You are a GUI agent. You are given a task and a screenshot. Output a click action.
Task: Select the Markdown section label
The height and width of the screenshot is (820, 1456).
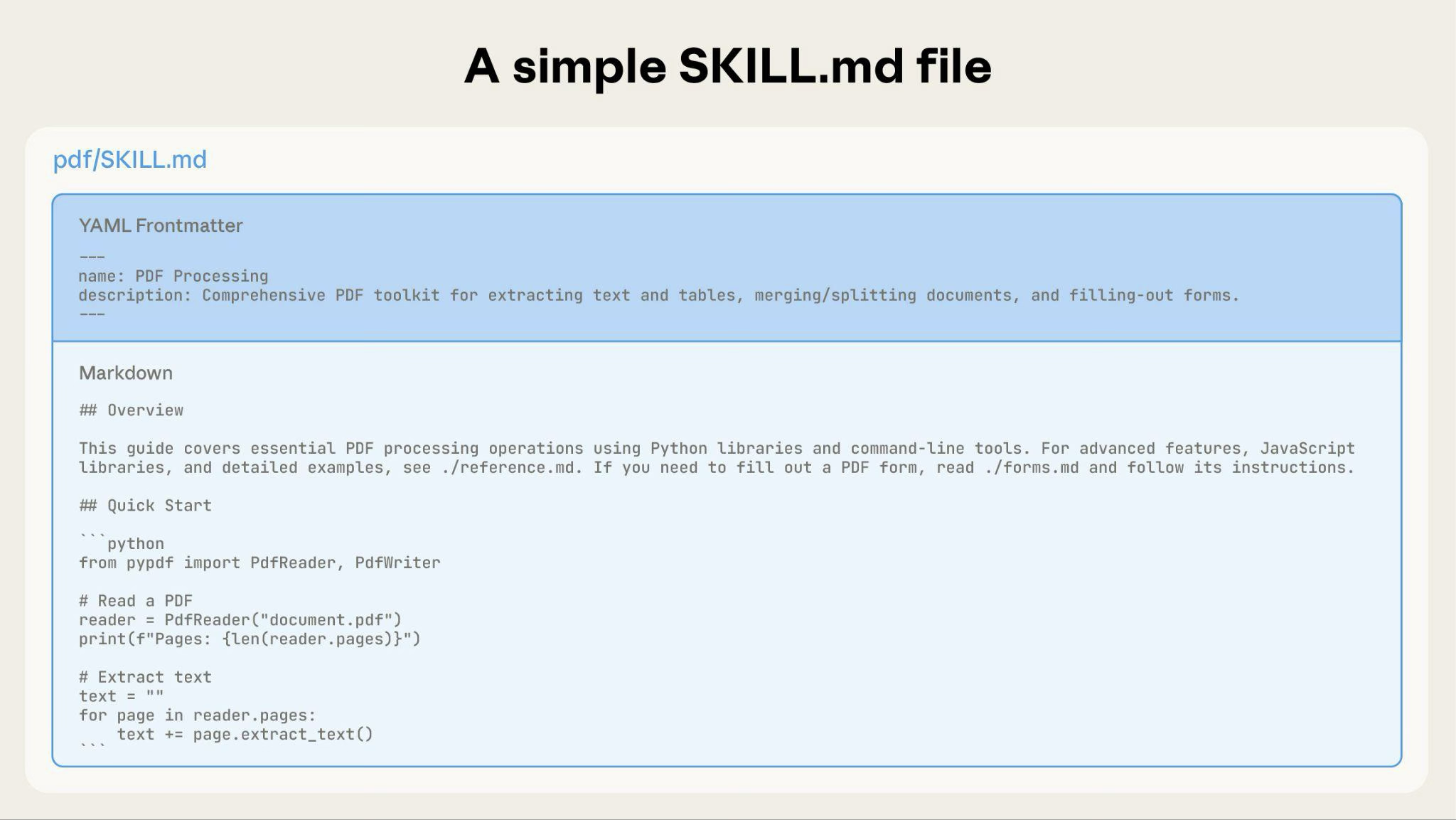(125, 373)
